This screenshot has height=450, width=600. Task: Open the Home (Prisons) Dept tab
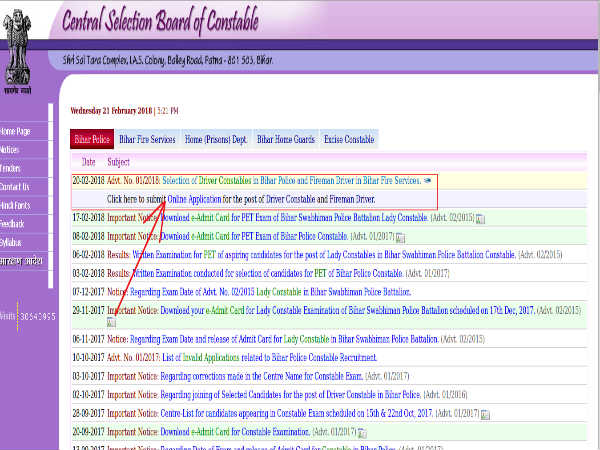[216, 139]
